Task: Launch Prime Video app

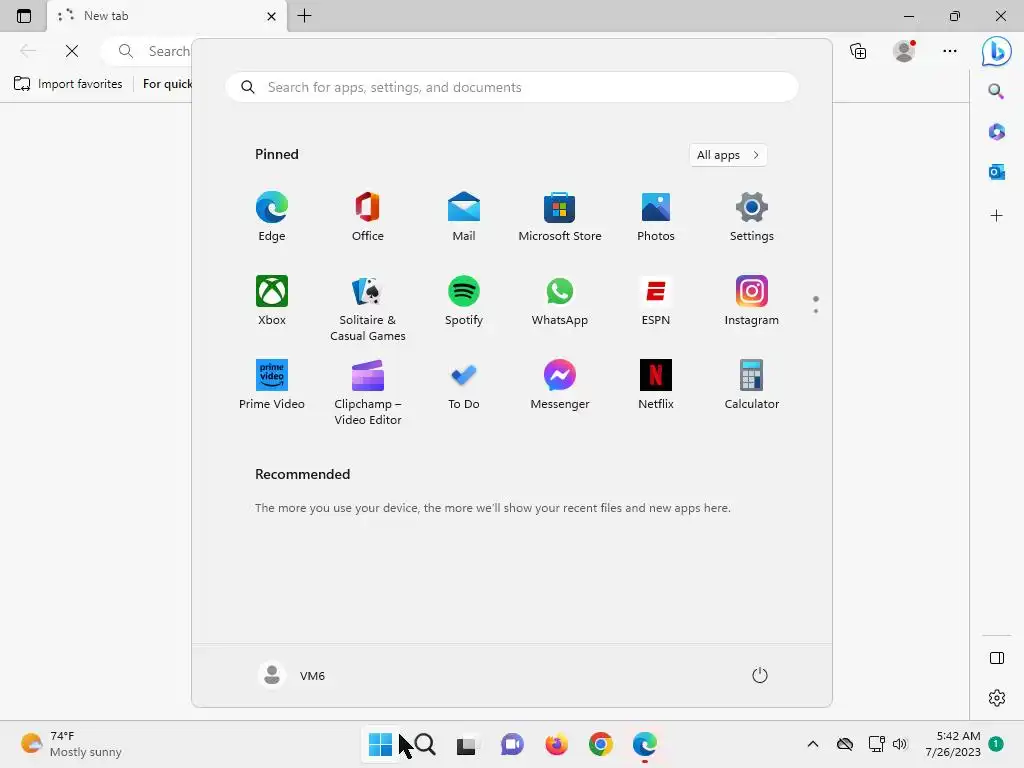Action: [272, 385]
